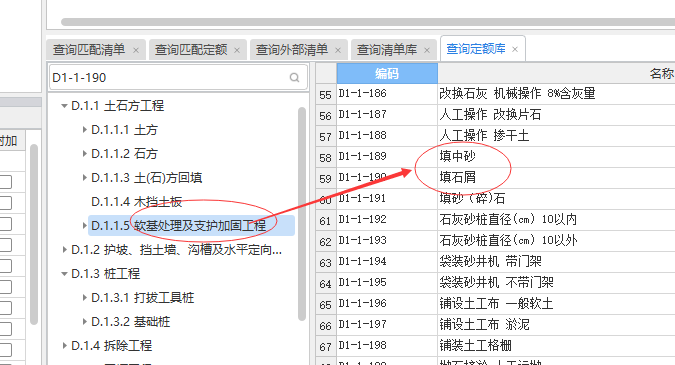Click row number 67 header
The image size is (675, 365).
point(326,346)
